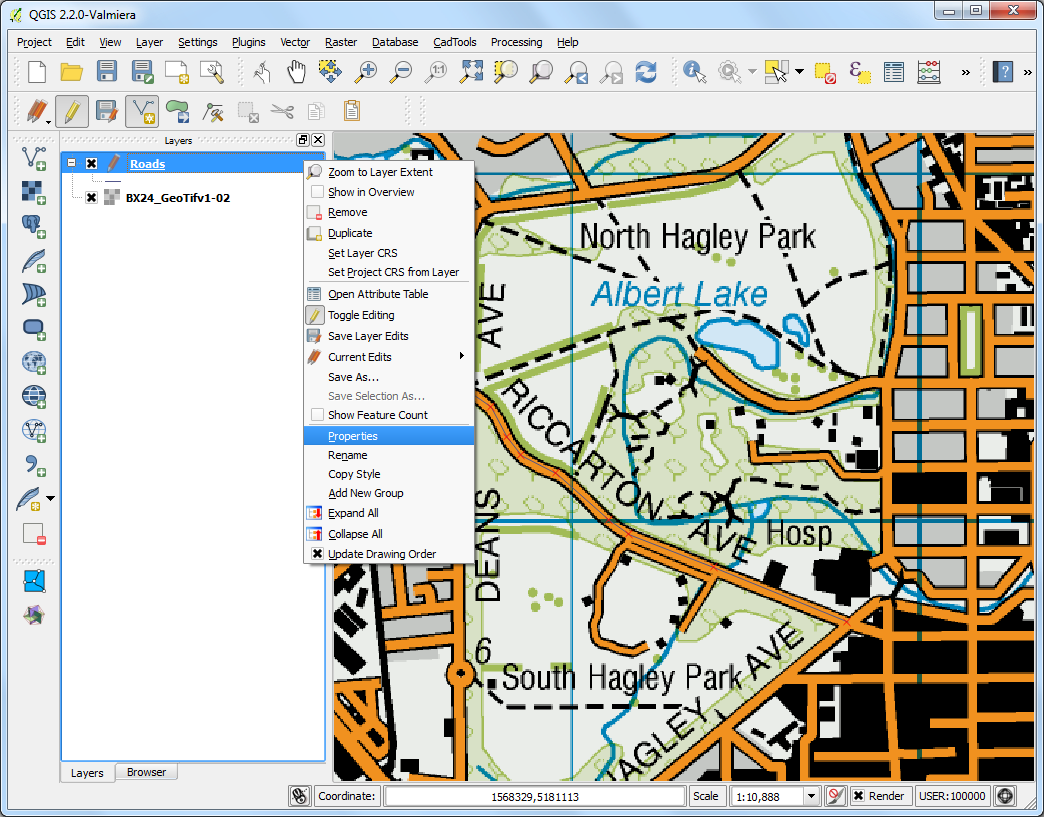This screenshot has height=817, width=1044.
Task: Toggle visibility of the Roads layer
Action: point(91,164)
